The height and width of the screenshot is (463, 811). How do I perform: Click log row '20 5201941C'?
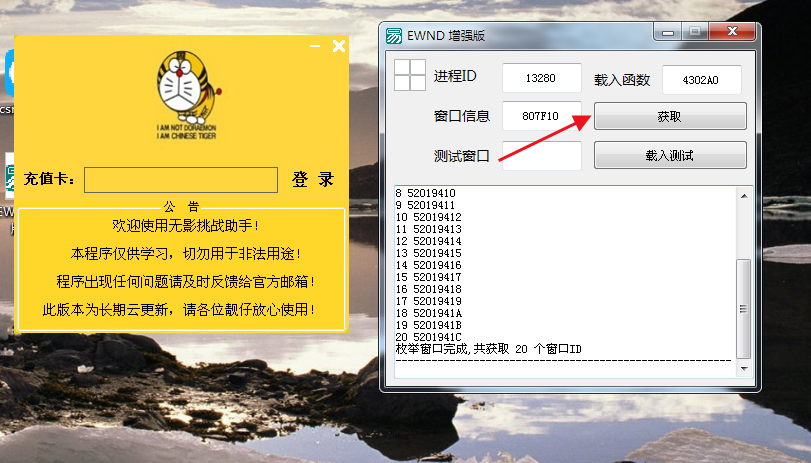[428, 337]
